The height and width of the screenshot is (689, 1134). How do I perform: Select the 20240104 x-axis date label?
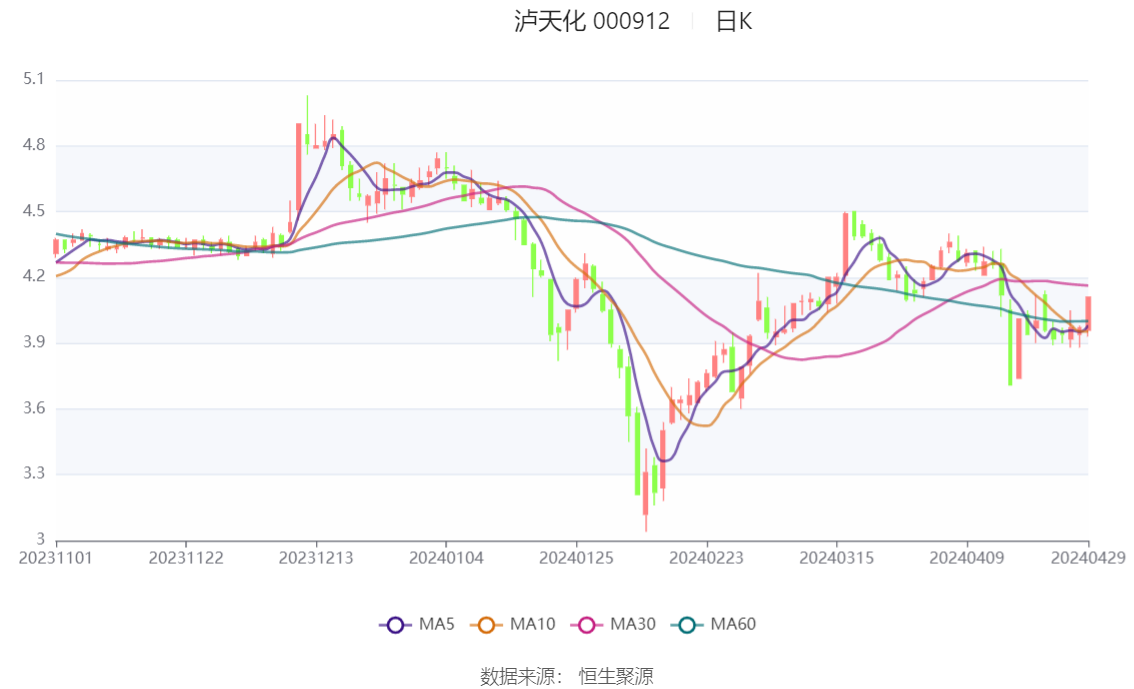[x=446, y=558]
